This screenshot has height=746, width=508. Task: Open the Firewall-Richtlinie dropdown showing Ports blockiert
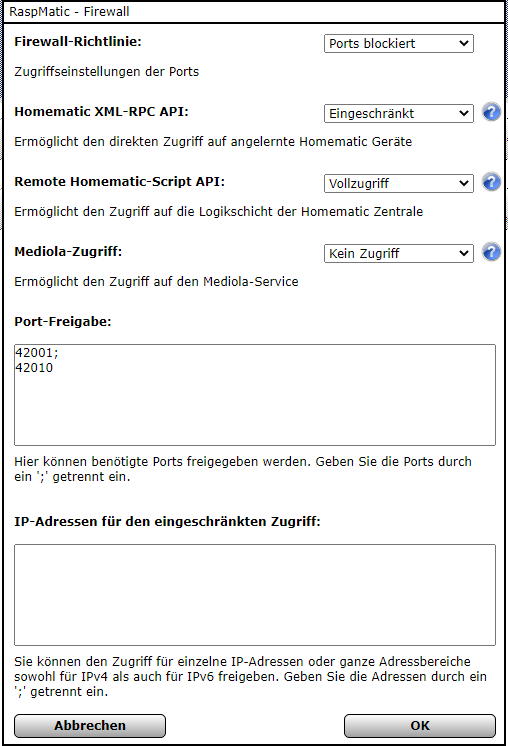399,43
